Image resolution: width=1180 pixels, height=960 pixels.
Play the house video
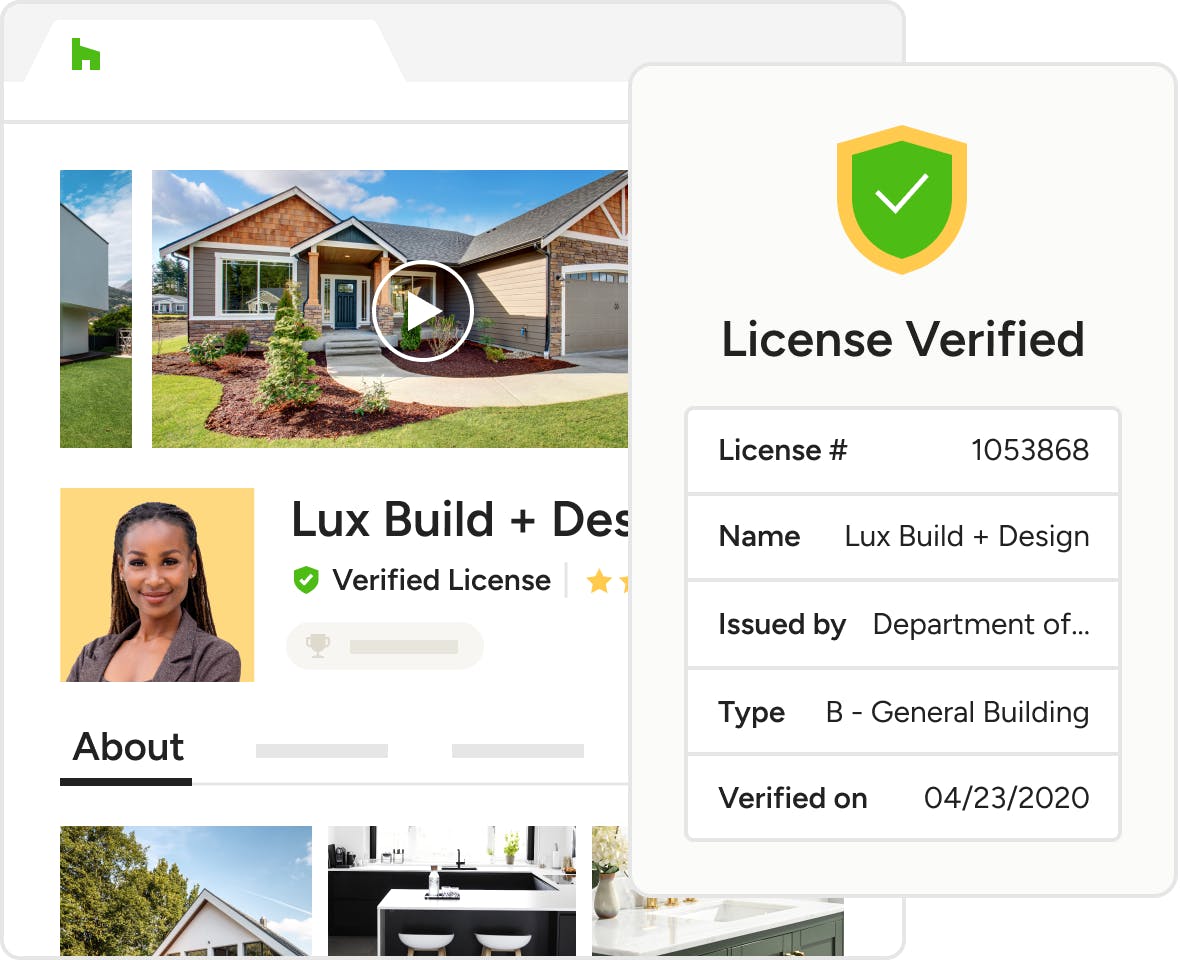[422, 311]
